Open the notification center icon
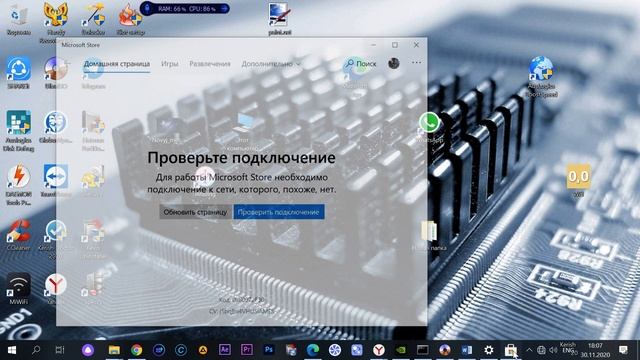Screen dimensions: 640x360 [623, 350]
